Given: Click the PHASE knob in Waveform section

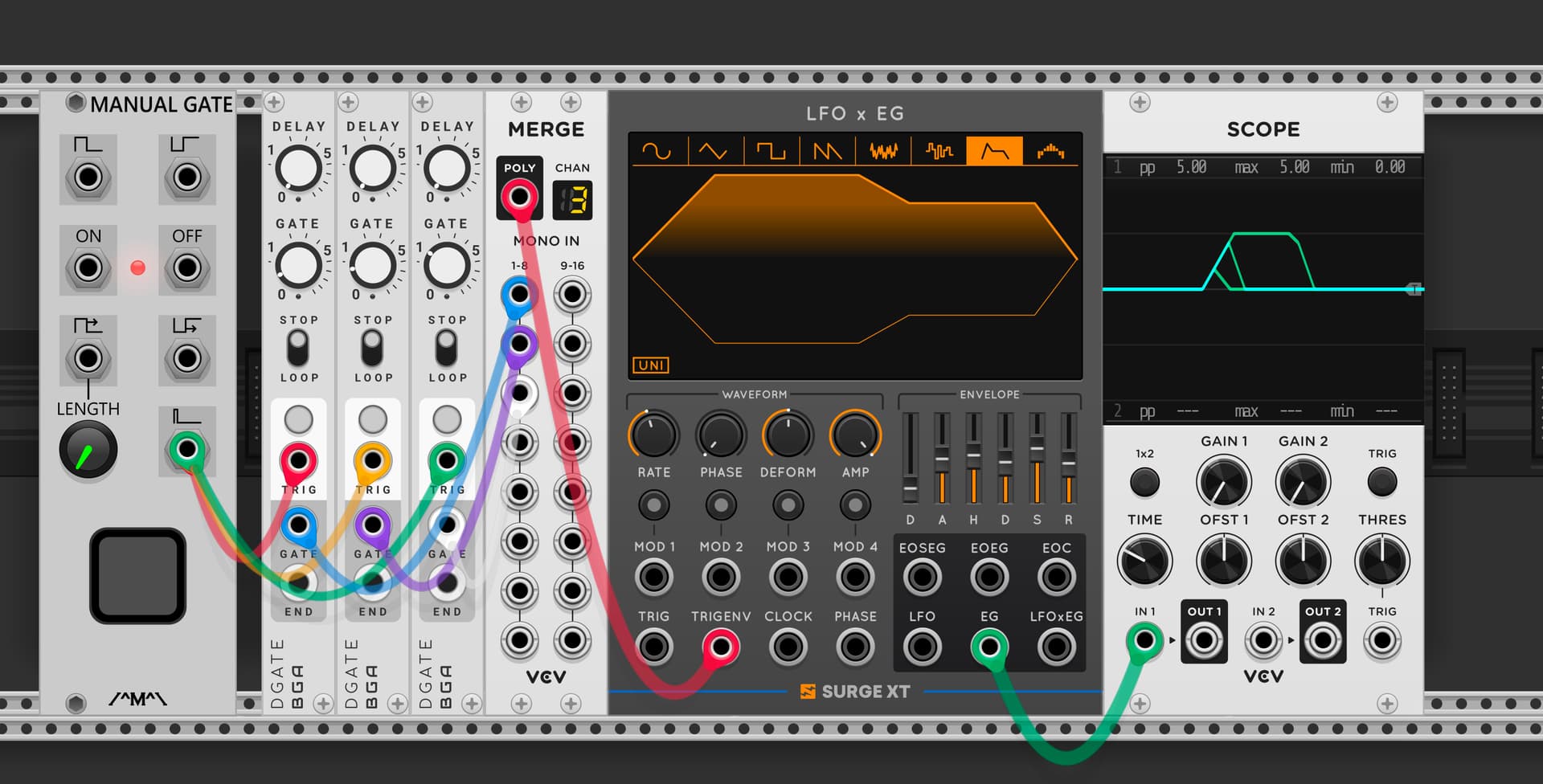Looking at the screenshot, I should click(x=721, y=435).
